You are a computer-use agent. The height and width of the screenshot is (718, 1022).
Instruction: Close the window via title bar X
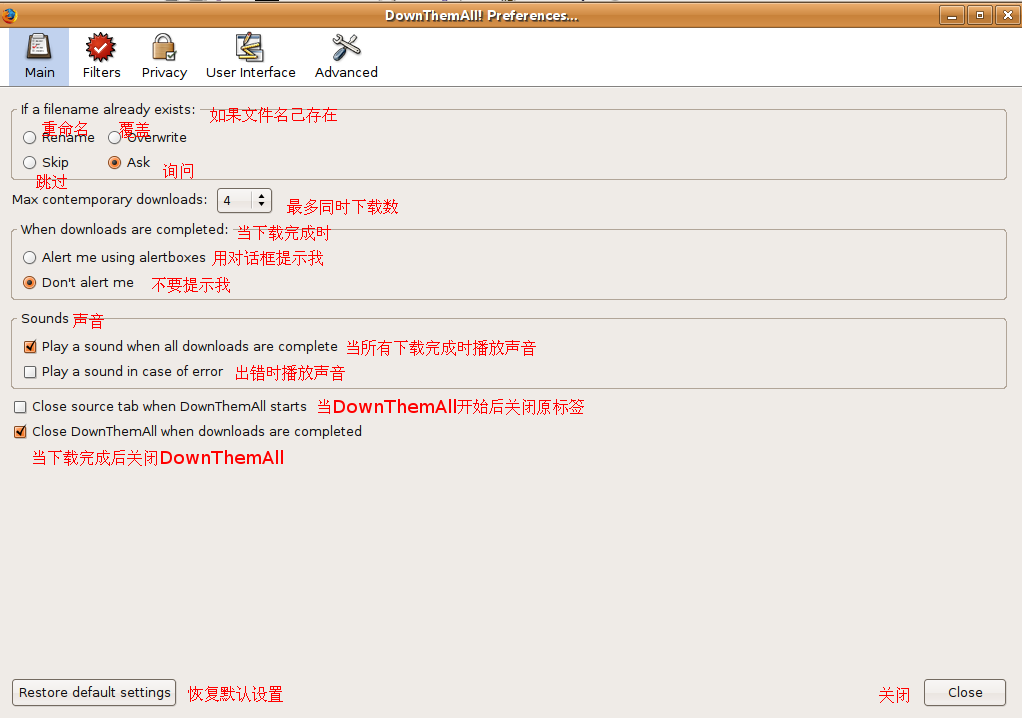tap(1008, 15)
